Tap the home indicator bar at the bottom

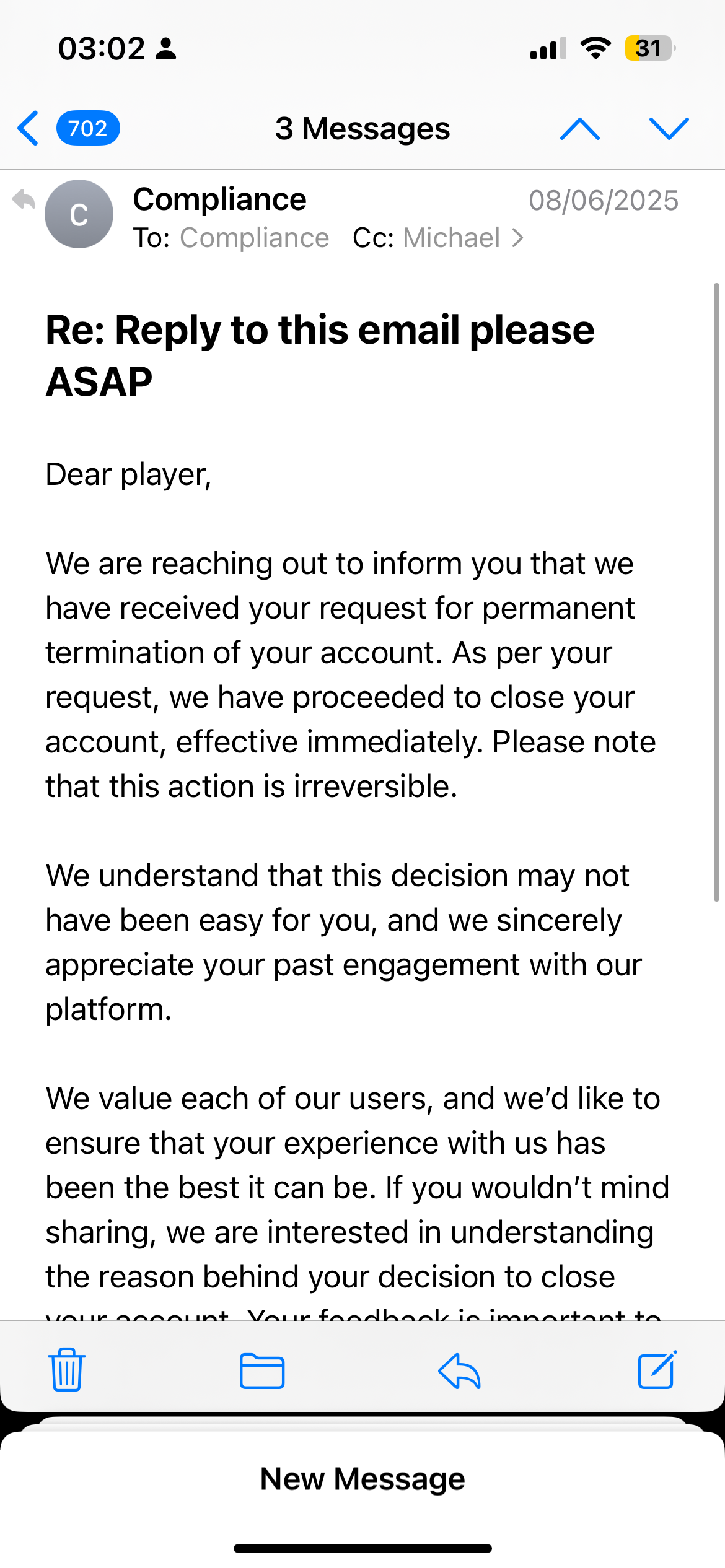pos(362,1548)
